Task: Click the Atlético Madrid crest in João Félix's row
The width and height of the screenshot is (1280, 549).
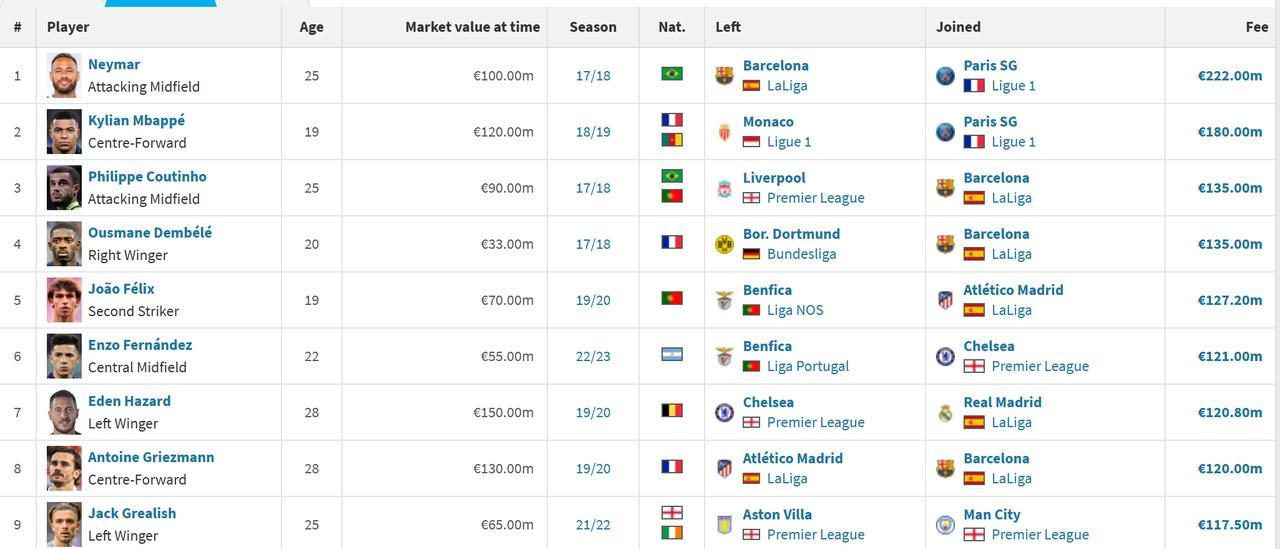Action: [x=945, y=300]
